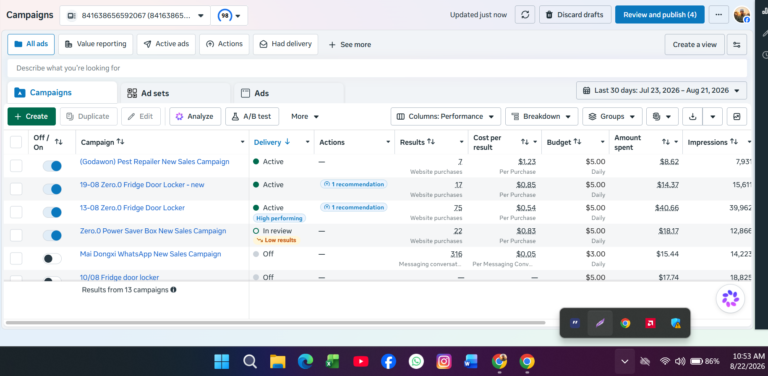Click the info icon beside 13 campaigns
768x376 pixels.
(x=173, y=290)
